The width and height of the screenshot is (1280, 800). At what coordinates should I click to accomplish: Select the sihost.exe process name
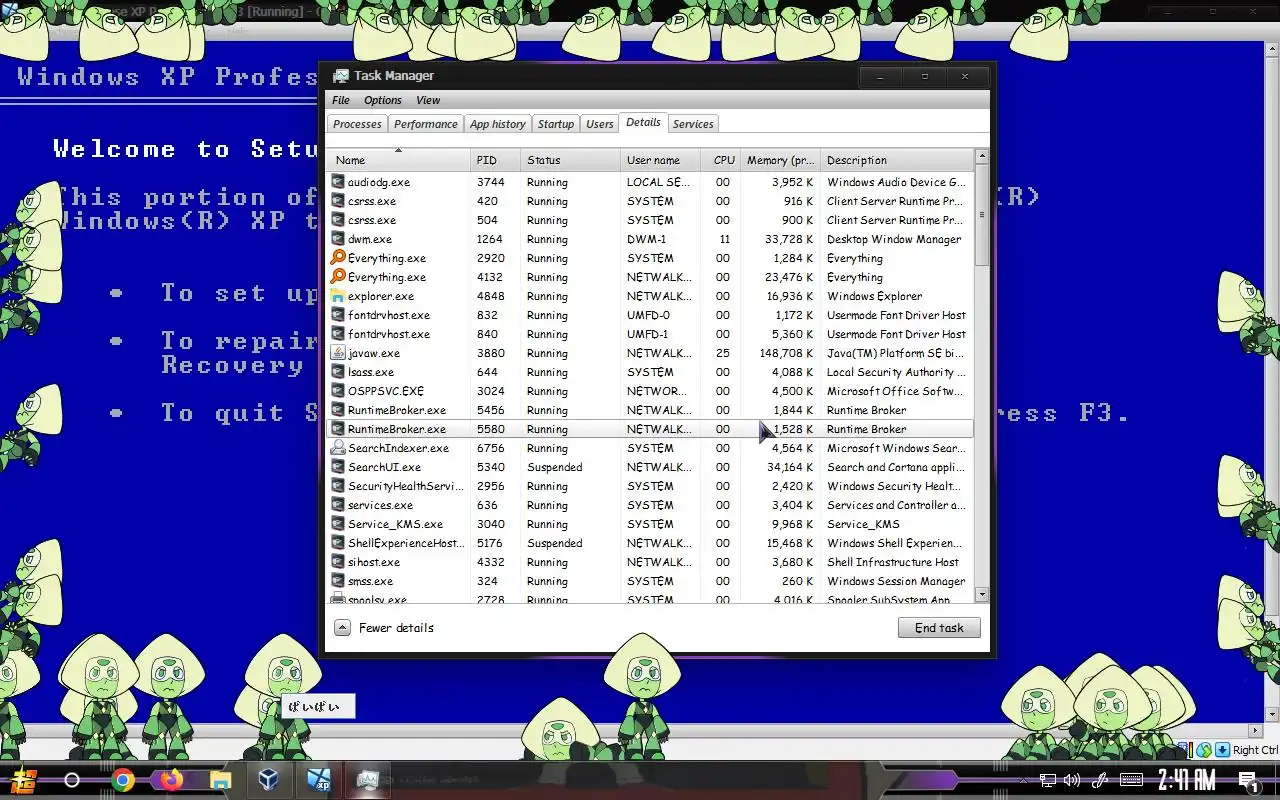[373, 562]
